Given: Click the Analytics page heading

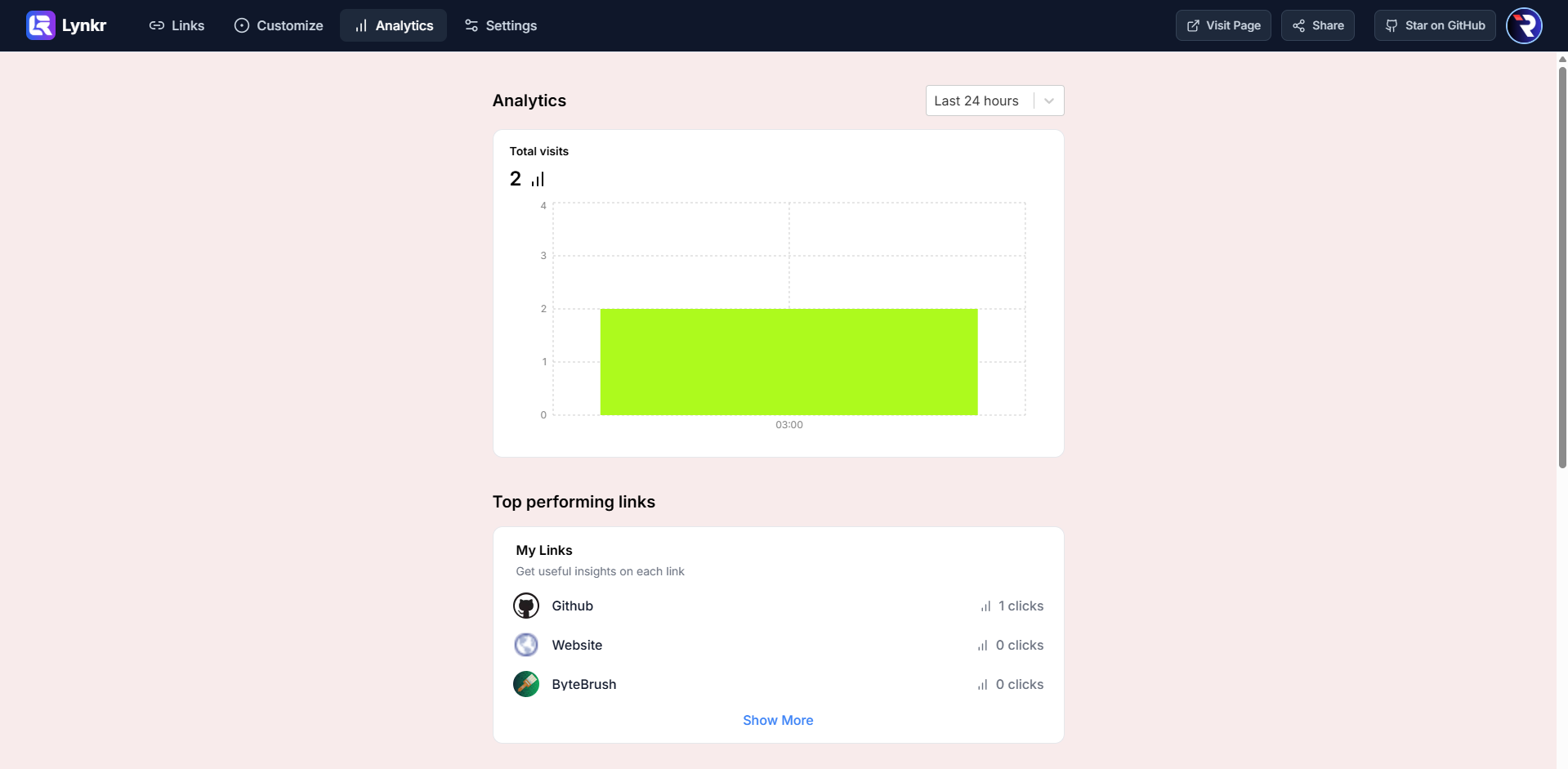Looking at the screenshot, I should (529, 101).
